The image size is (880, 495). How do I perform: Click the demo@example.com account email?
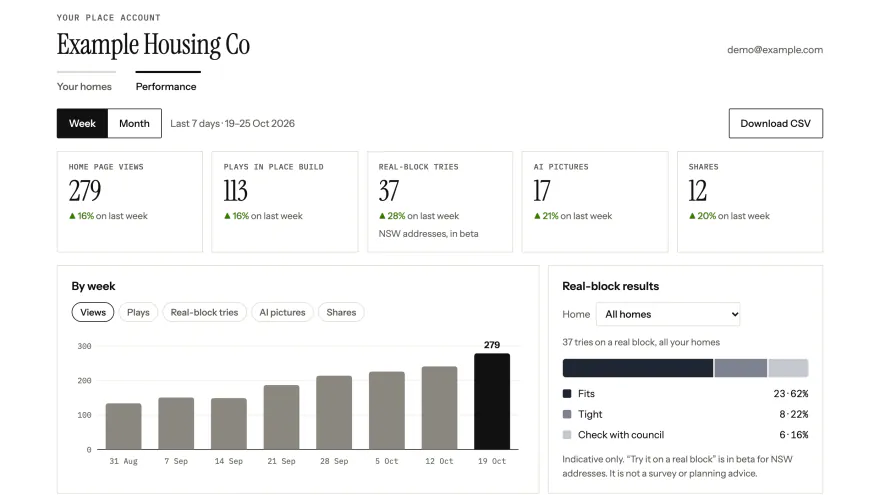(x=775, y=49)
